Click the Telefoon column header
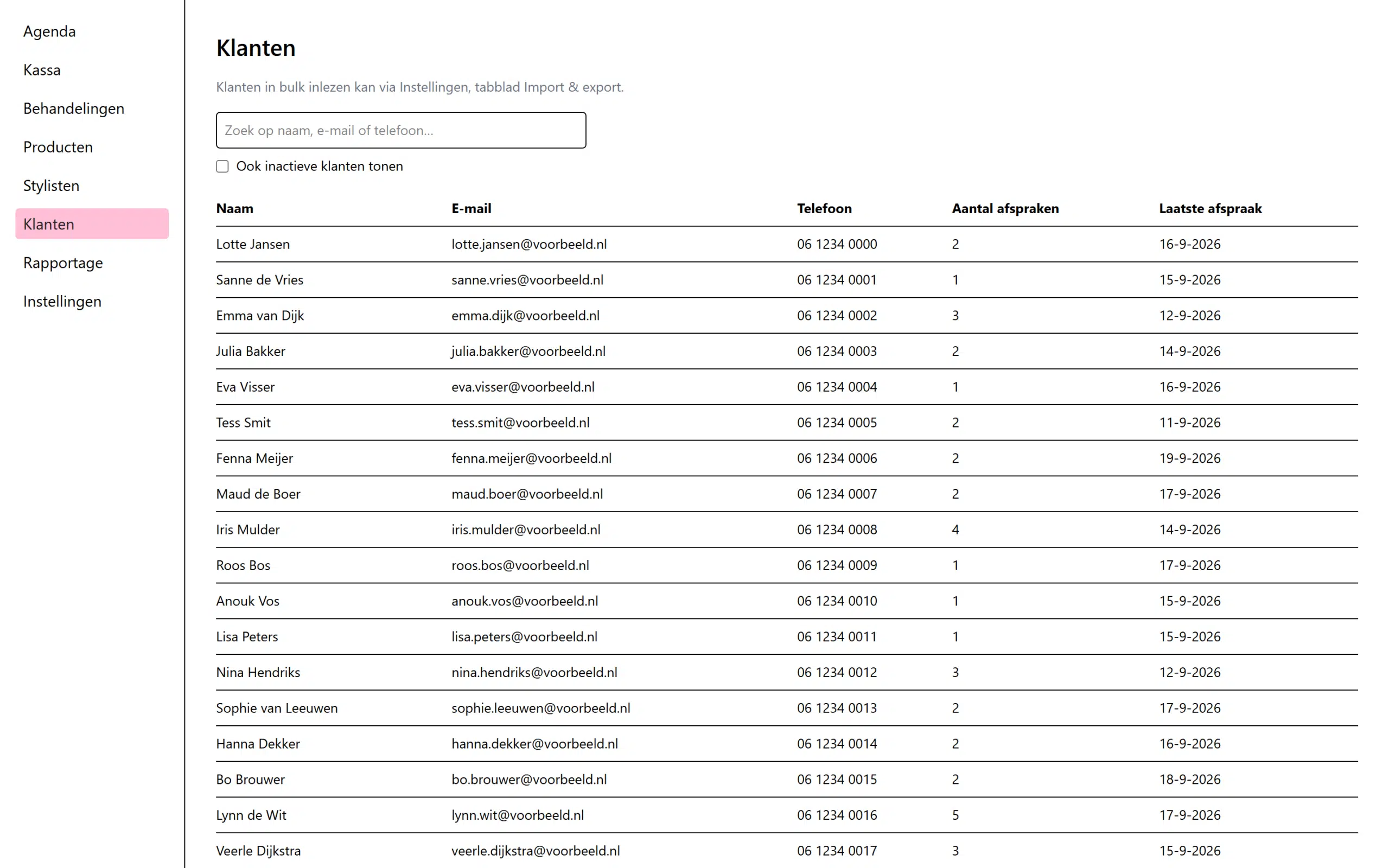Image resolution: width=1389 pixels, height=868 pixels. coord(824,208)
